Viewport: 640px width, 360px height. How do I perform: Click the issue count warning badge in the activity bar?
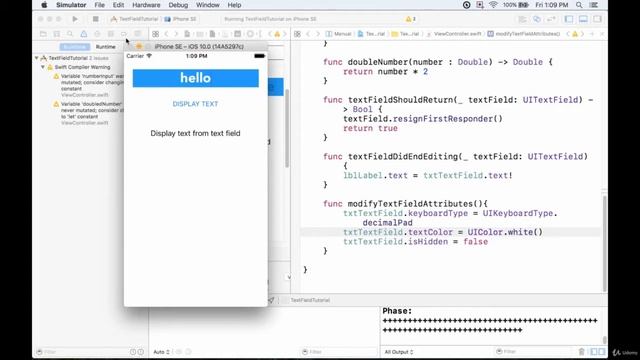[411, 19]
